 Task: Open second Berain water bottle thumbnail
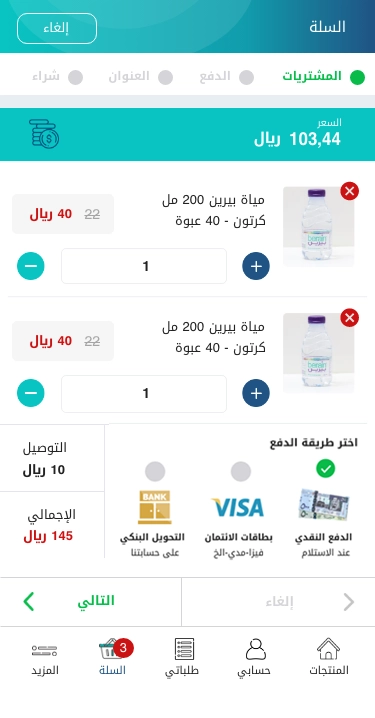point(318,353)
